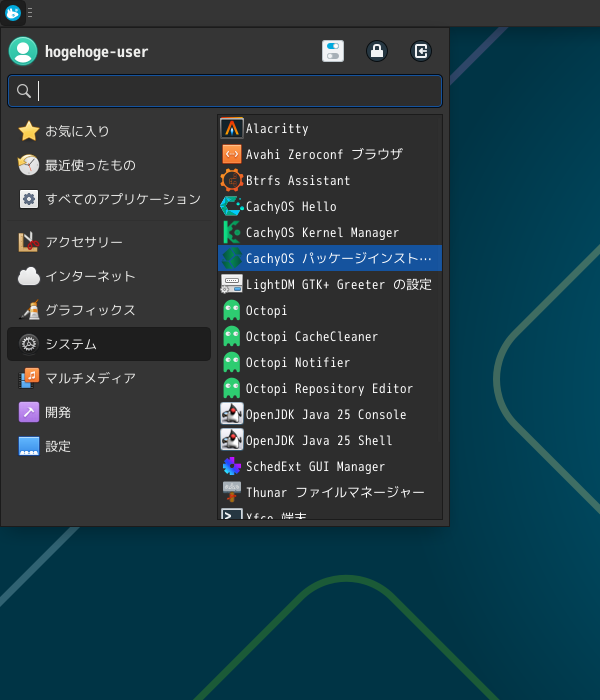Click the Thunar ファイルマネージャー icon
The image size is (600, 700).
pyautogui.click(x=232, y=492)
